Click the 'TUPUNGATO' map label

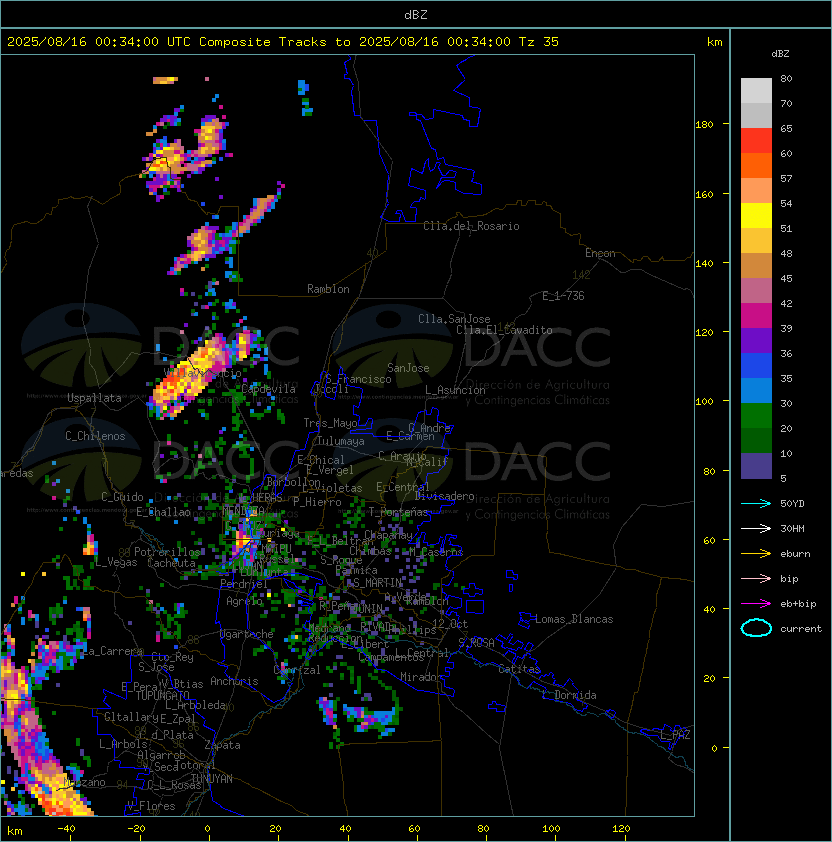162,696
